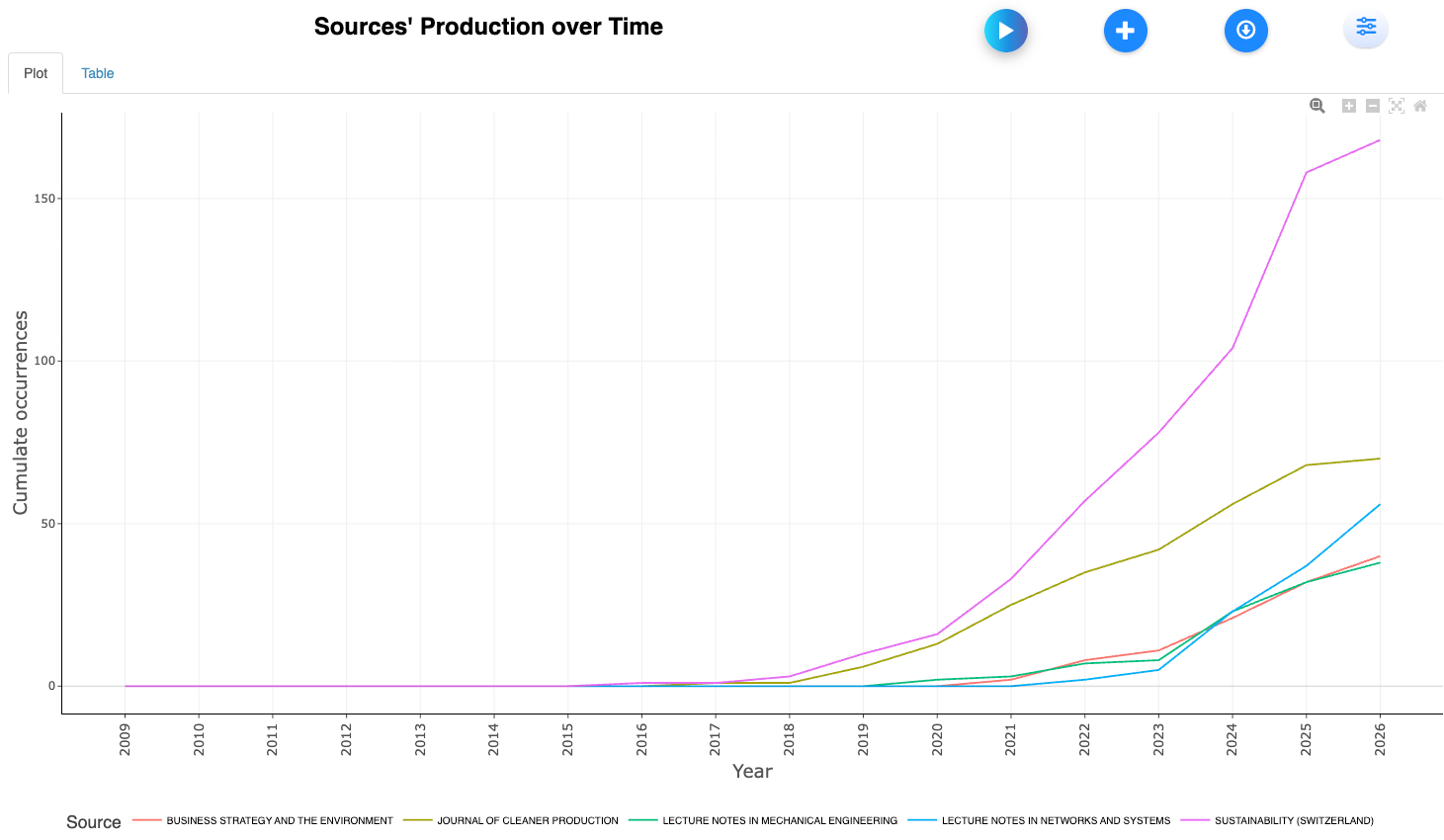Click the 'Sources' Production over Time' title
Viewport: 1444px width, 840px height.
(x=488, y=27)
